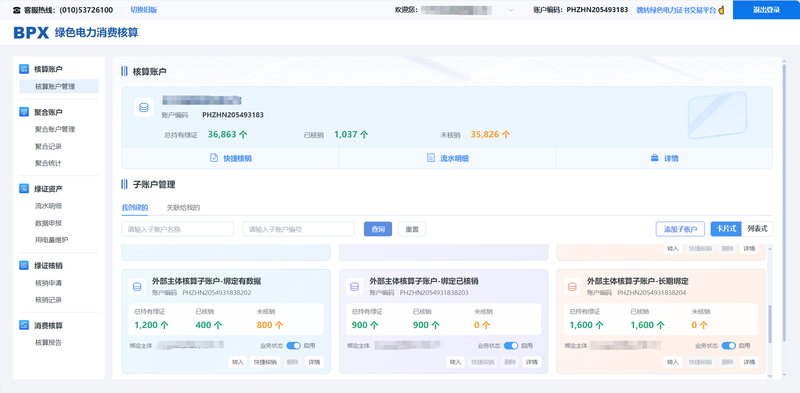Click the 绿证核销 sidebar section icon
This screenshot has width=800, height=393.
tap(24, 265)
